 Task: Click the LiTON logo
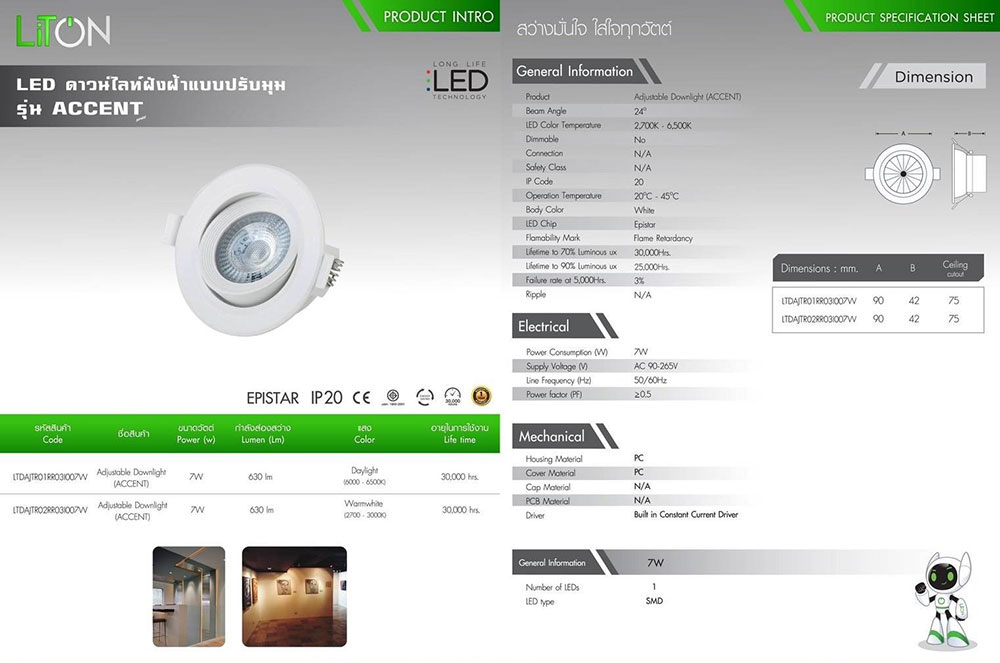(63, 31)
